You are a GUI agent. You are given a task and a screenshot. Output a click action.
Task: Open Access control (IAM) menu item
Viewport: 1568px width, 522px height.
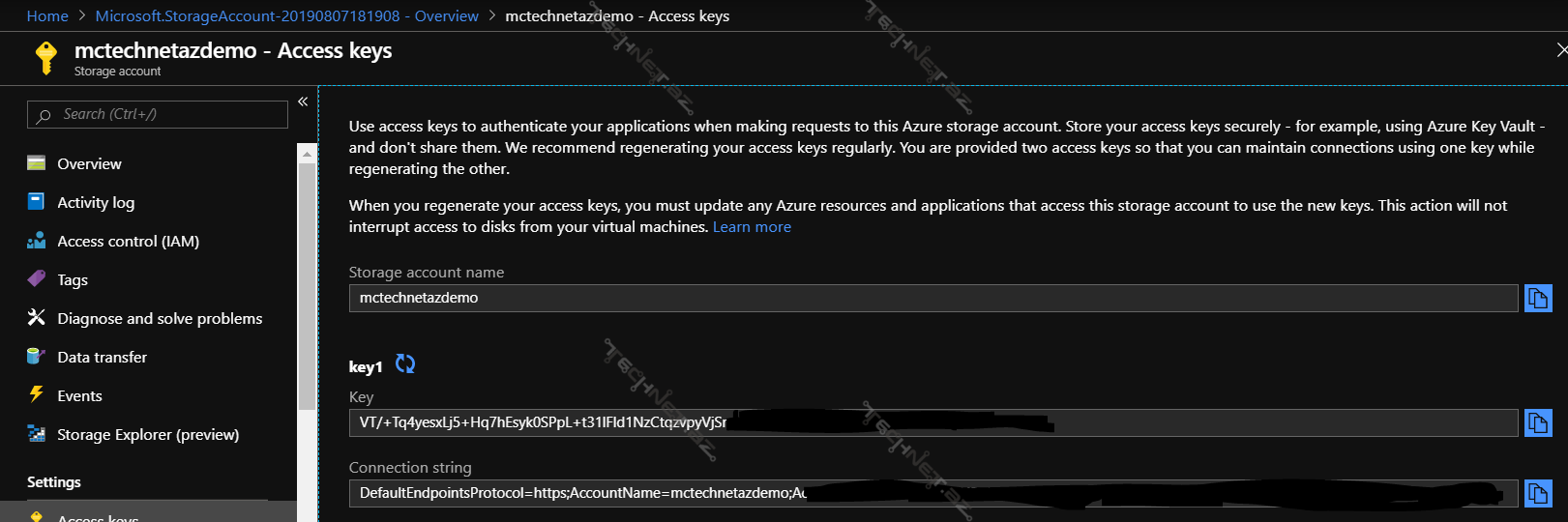click(x=128, y=241)
